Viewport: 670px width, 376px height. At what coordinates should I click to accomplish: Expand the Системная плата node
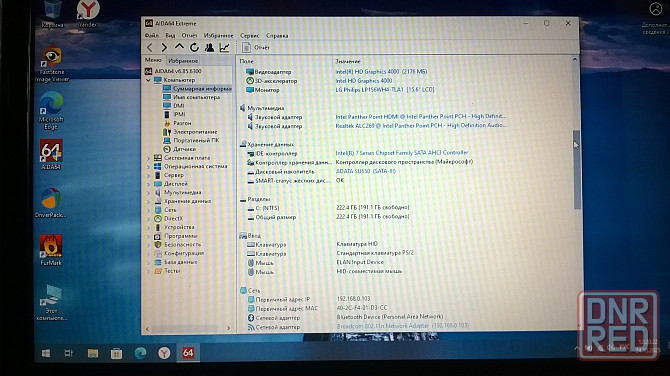(x=148, y=158)
